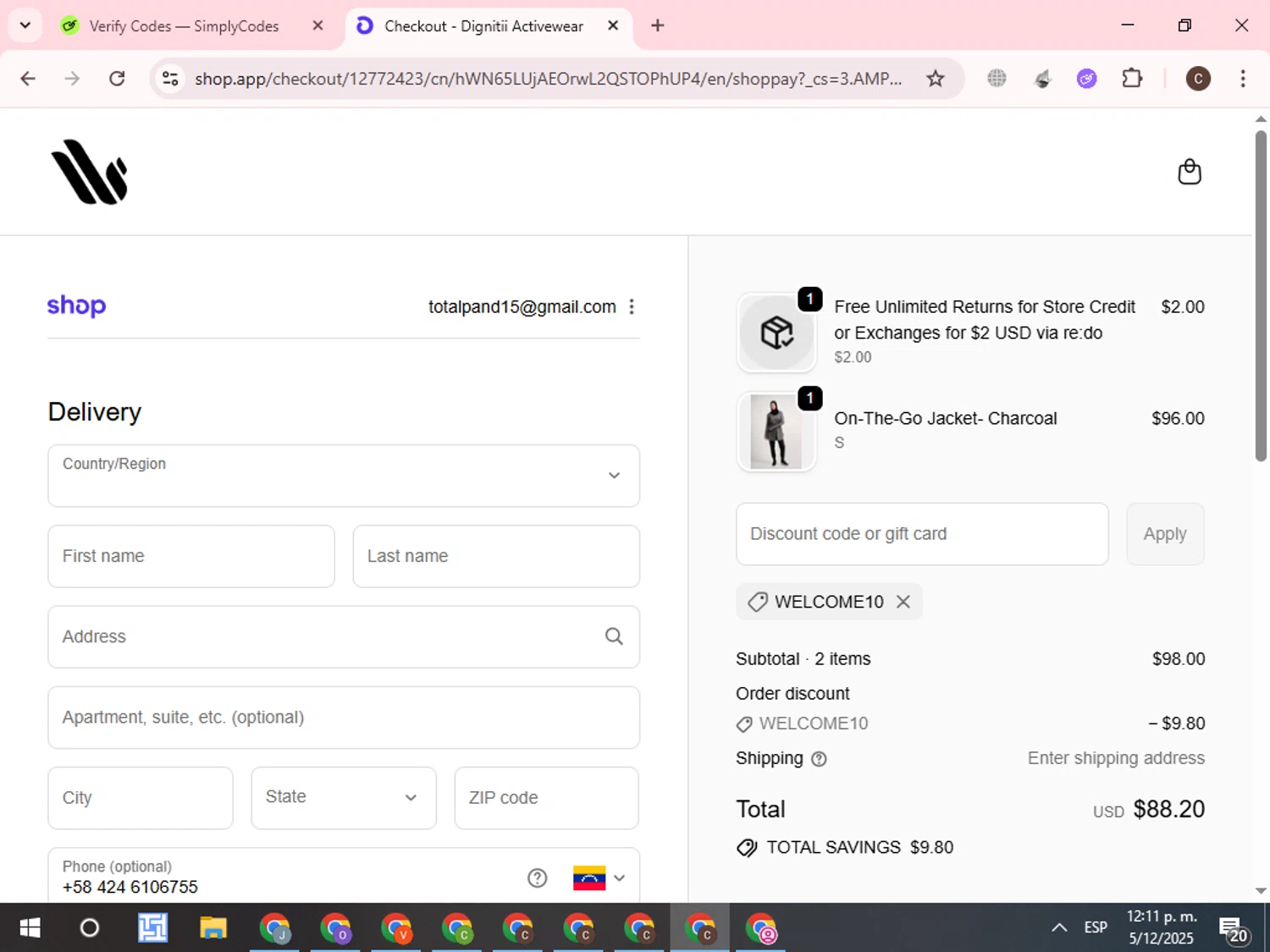The image size is (1270, 952).
Task: Close the Verify Codes tab
Action: pyautogui.click(x=317, y=25)
